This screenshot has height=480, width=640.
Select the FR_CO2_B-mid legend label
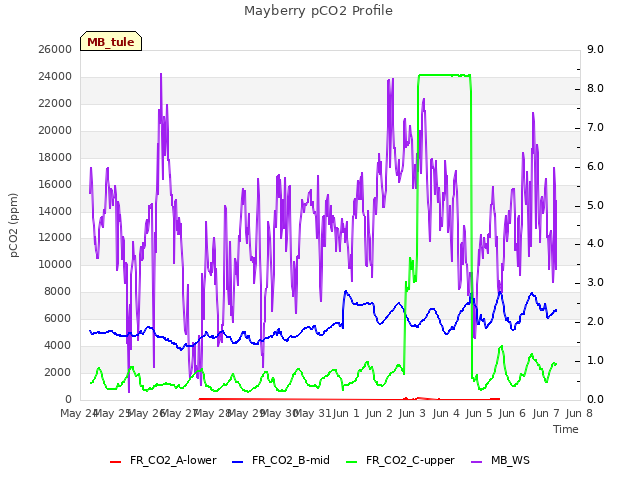(x=291, y=460)
